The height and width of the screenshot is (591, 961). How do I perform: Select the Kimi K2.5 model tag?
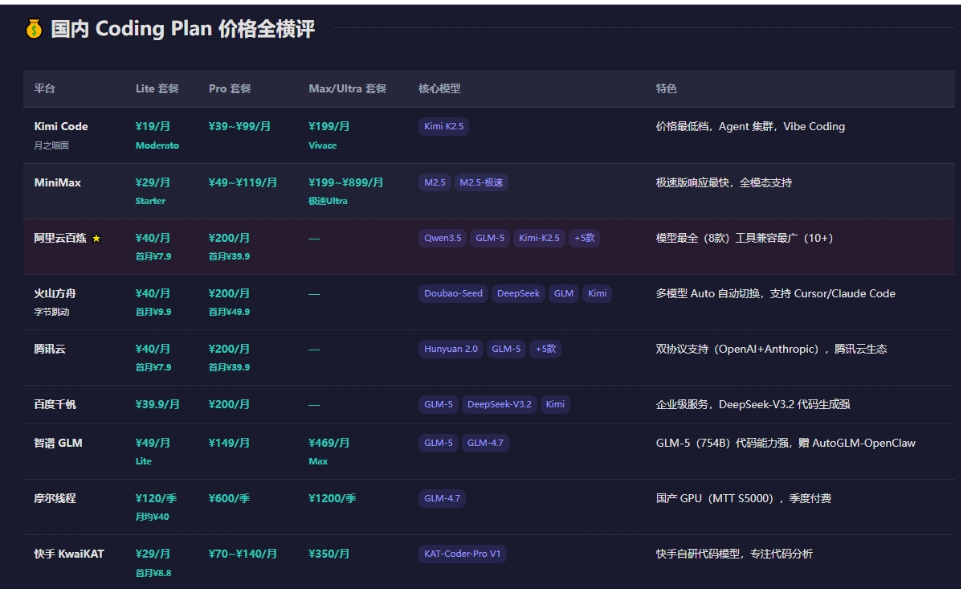[x=444, y=127]
